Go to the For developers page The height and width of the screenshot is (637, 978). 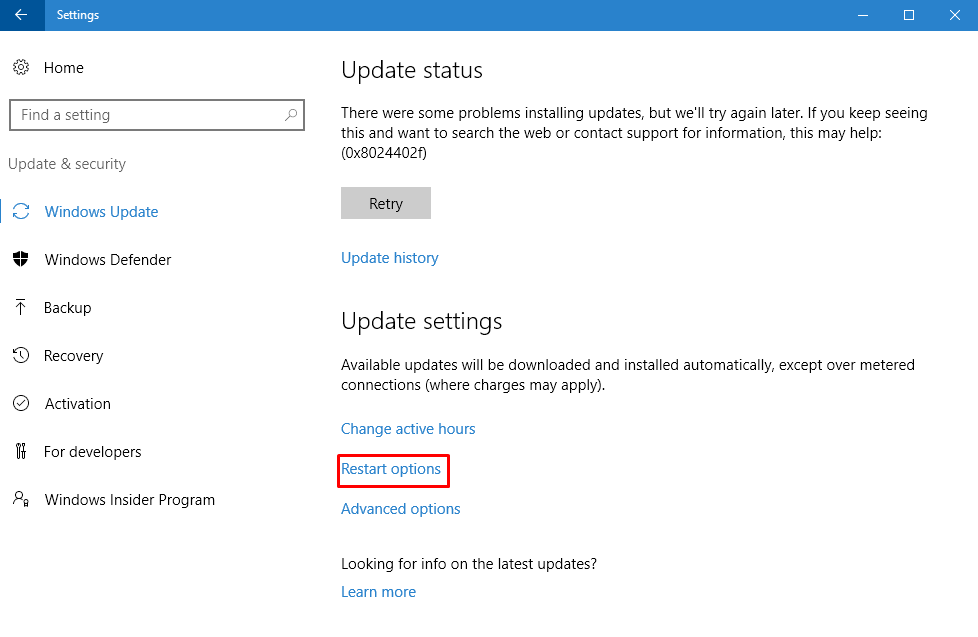pos(92,452)
